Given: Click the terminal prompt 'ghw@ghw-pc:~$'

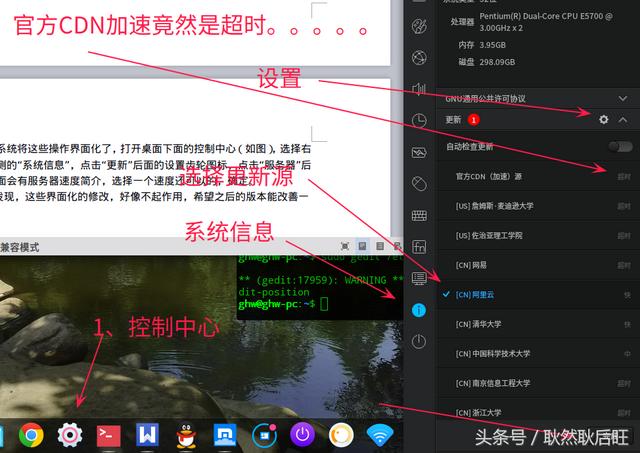Looking at the screenshot, I should pyautogui.click(x=277, y=304).
